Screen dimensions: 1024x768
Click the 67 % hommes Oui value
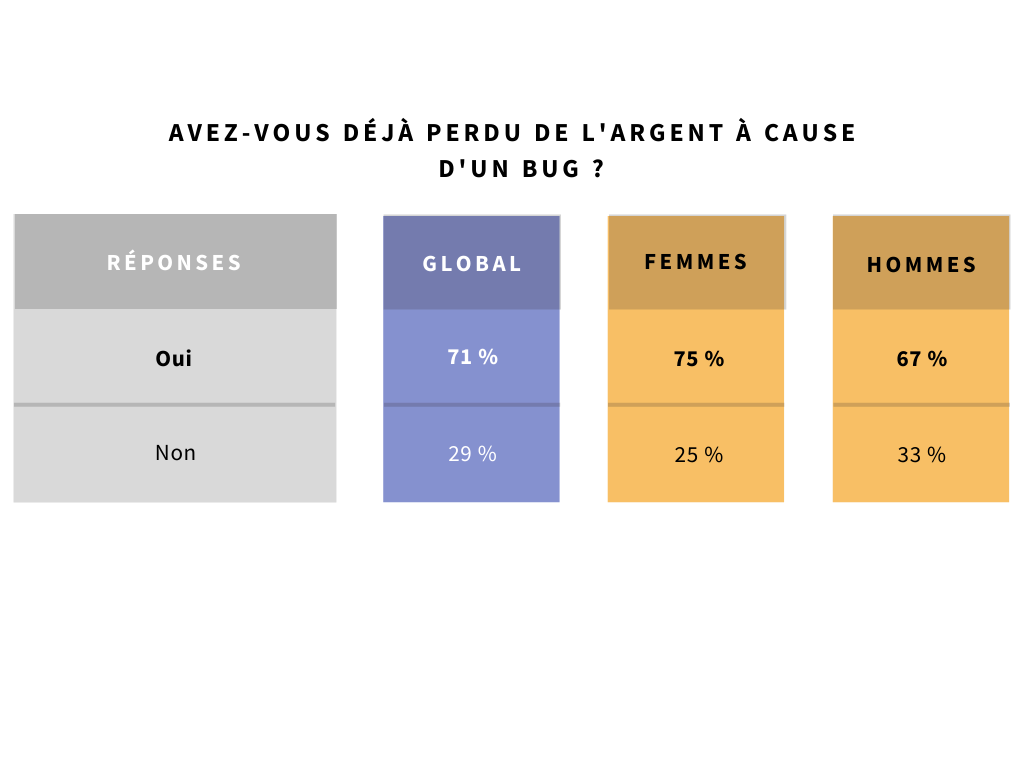point(921,359)
